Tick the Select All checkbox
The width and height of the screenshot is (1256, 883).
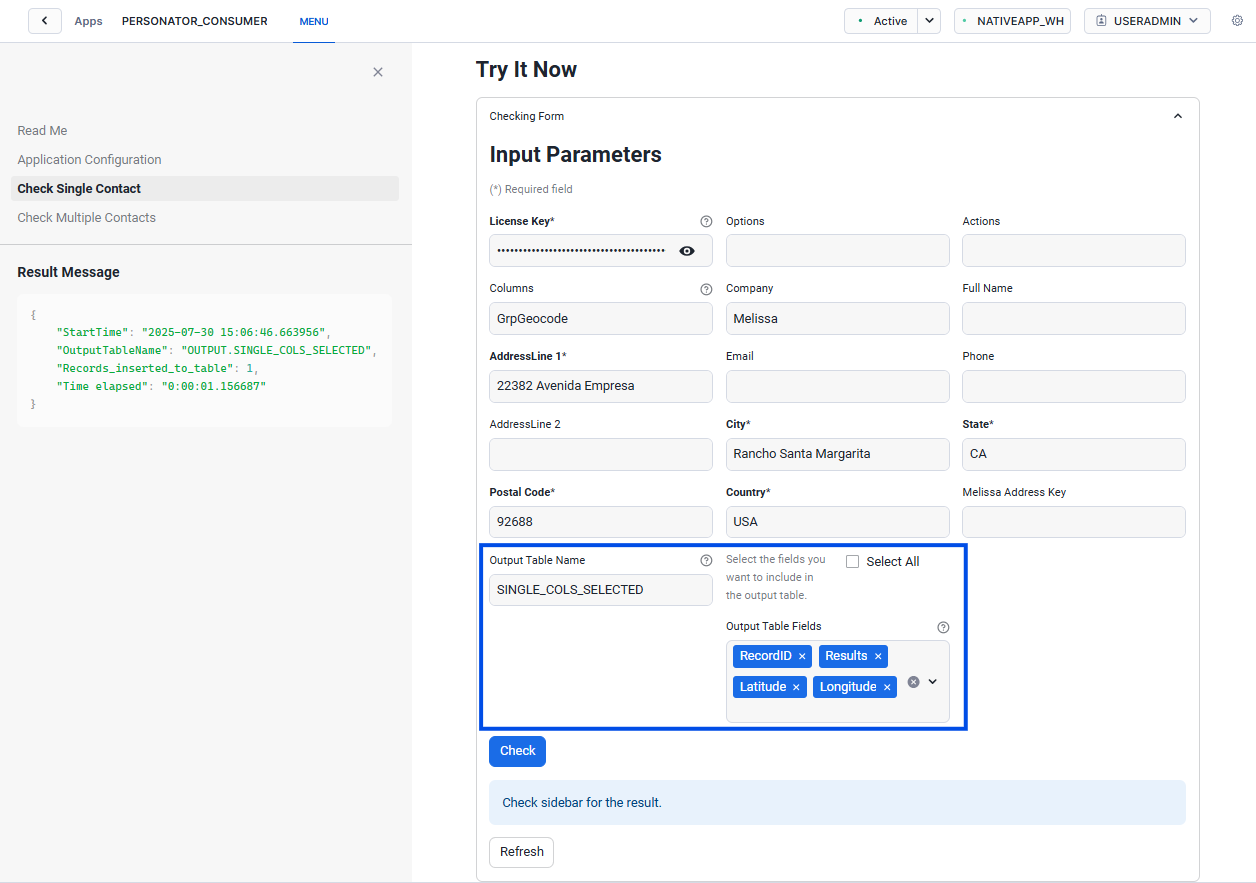(853, 562)
